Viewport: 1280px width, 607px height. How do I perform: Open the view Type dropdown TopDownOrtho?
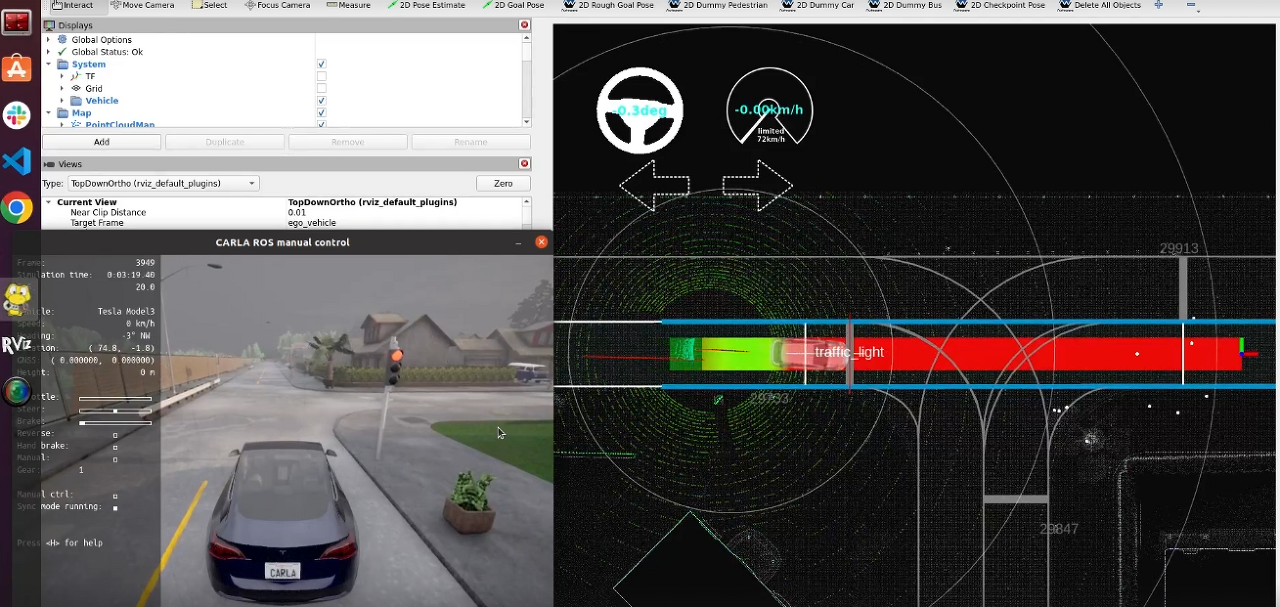[163, 183]
